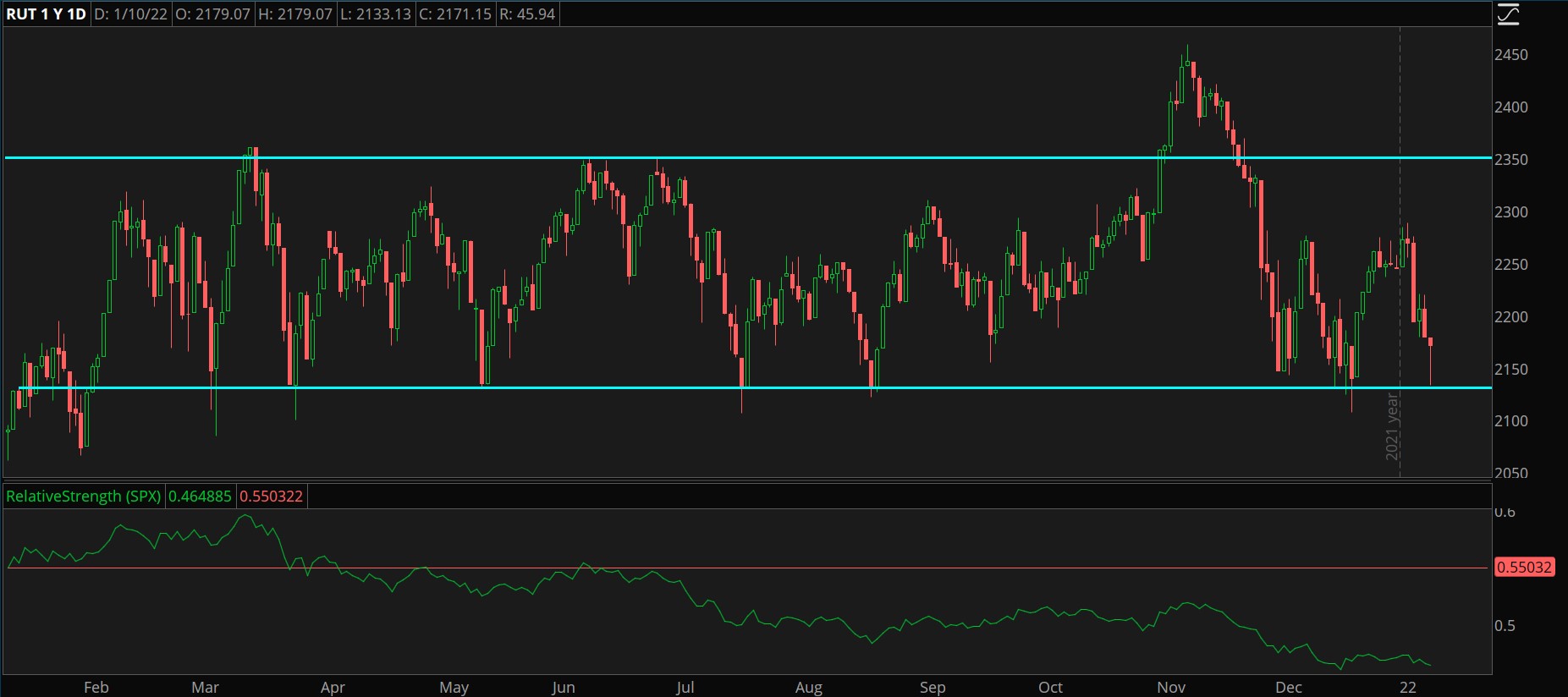
Task: Click the Nov label on time axis
Action: click(x=1171, y=688)
